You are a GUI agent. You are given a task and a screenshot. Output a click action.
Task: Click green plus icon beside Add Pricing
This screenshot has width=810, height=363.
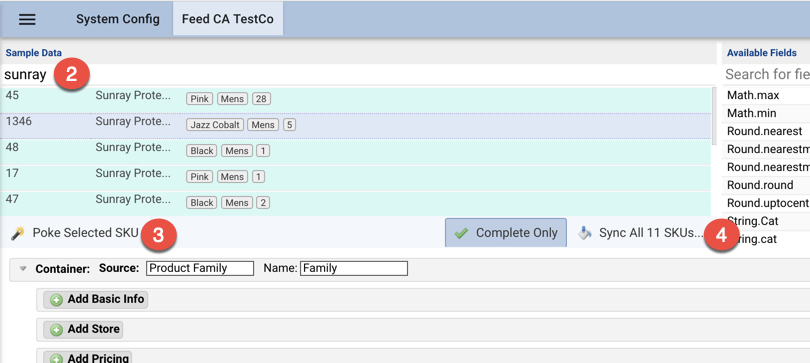point(56,358)
